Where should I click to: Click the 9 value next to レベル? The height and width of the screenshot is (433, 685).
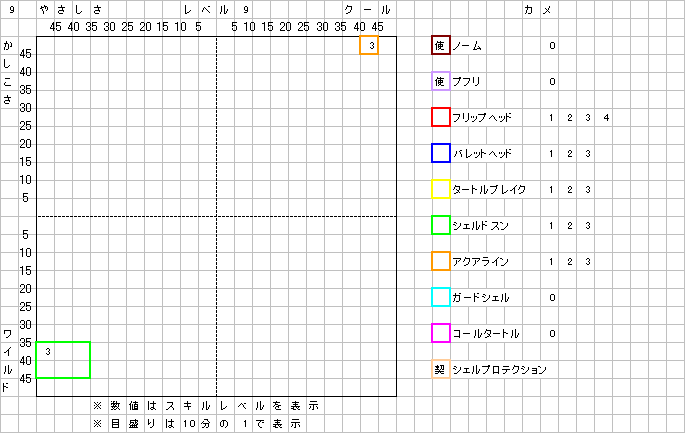246,10
